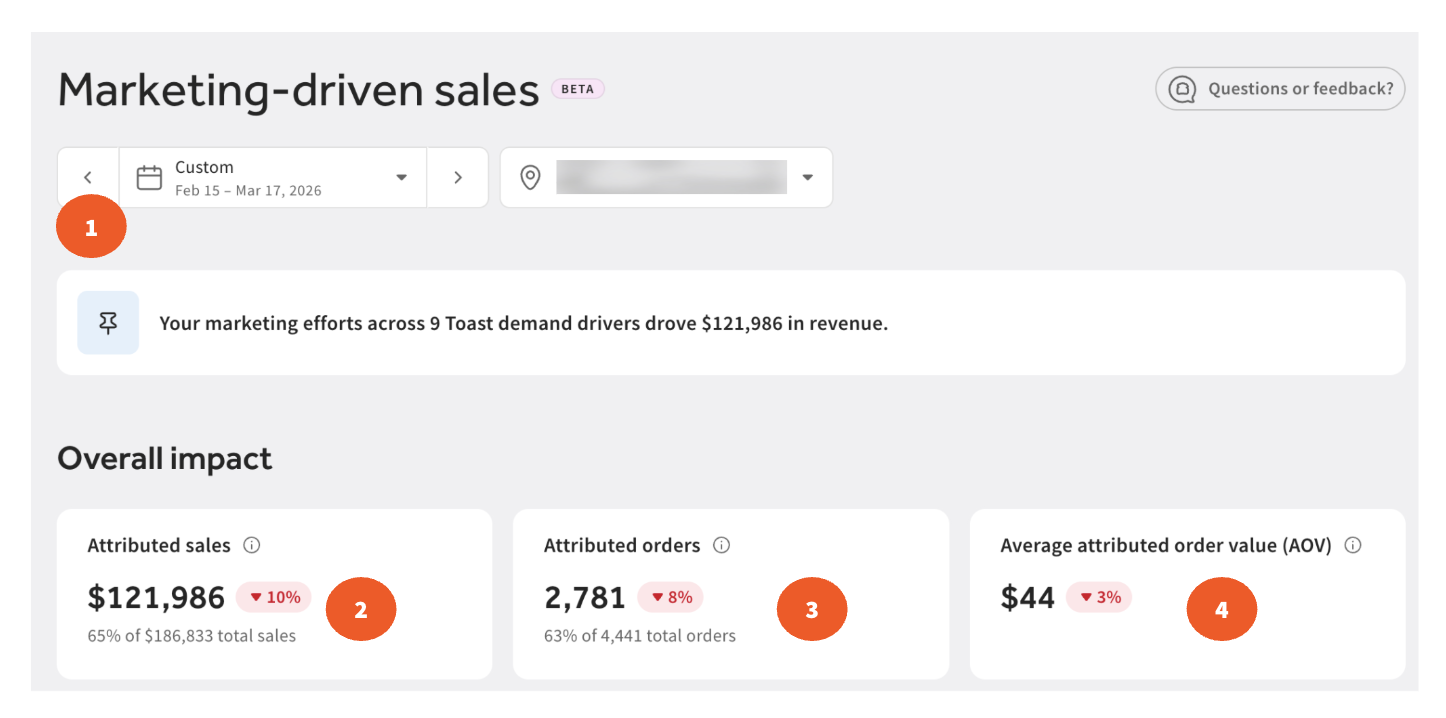Select the Attributed orders 2,781 value
The height and width of the screenshot is (718, 1446).
point(585,597)
